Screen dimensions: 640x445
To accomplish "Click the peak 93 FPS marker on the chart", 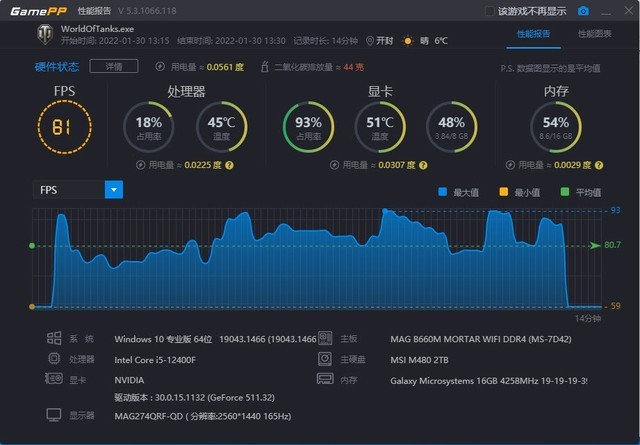I will coord(385,211).
